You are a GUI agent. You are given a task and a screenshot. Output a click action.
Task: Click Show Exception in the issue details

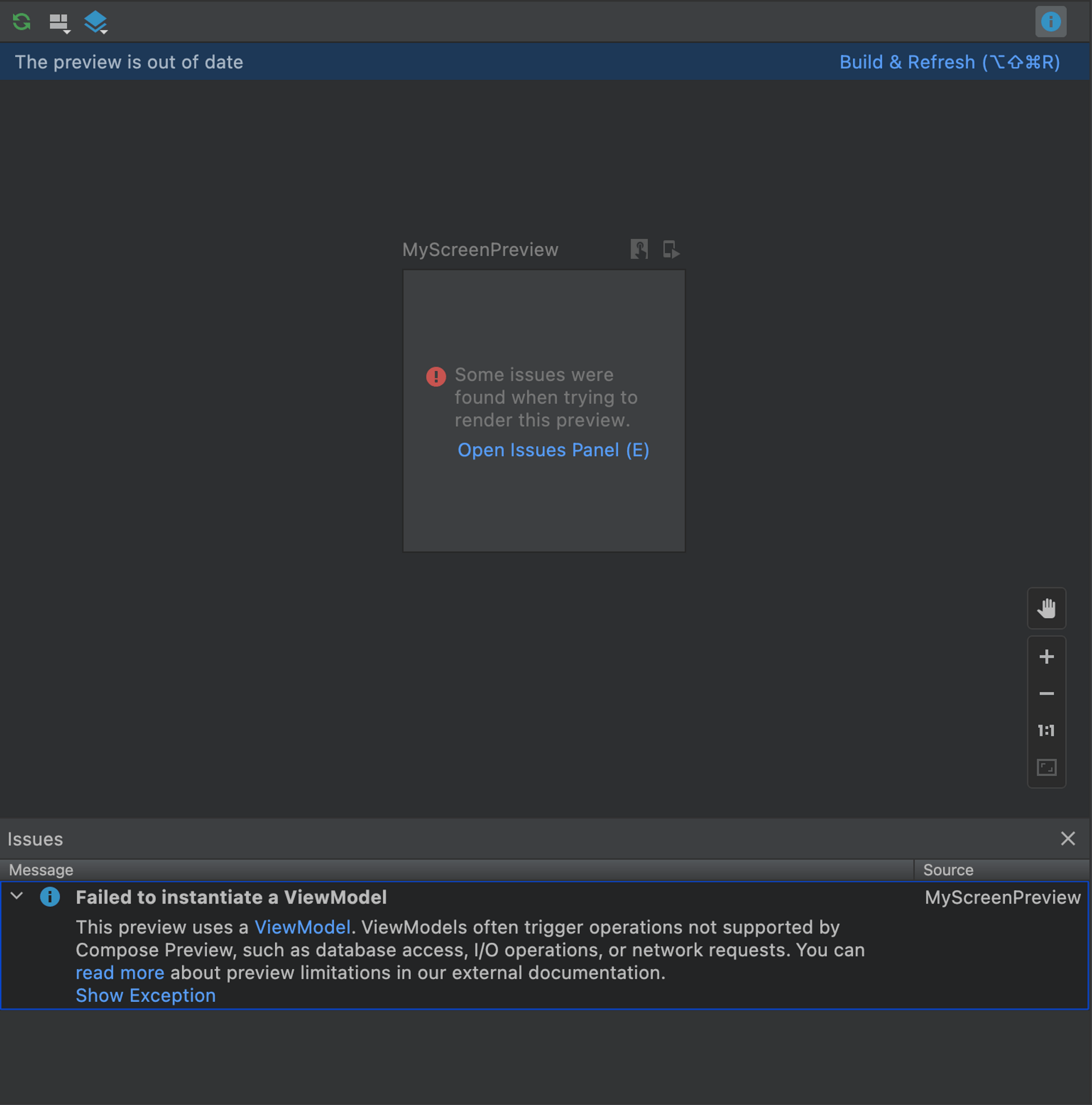[x=145, y=995]
